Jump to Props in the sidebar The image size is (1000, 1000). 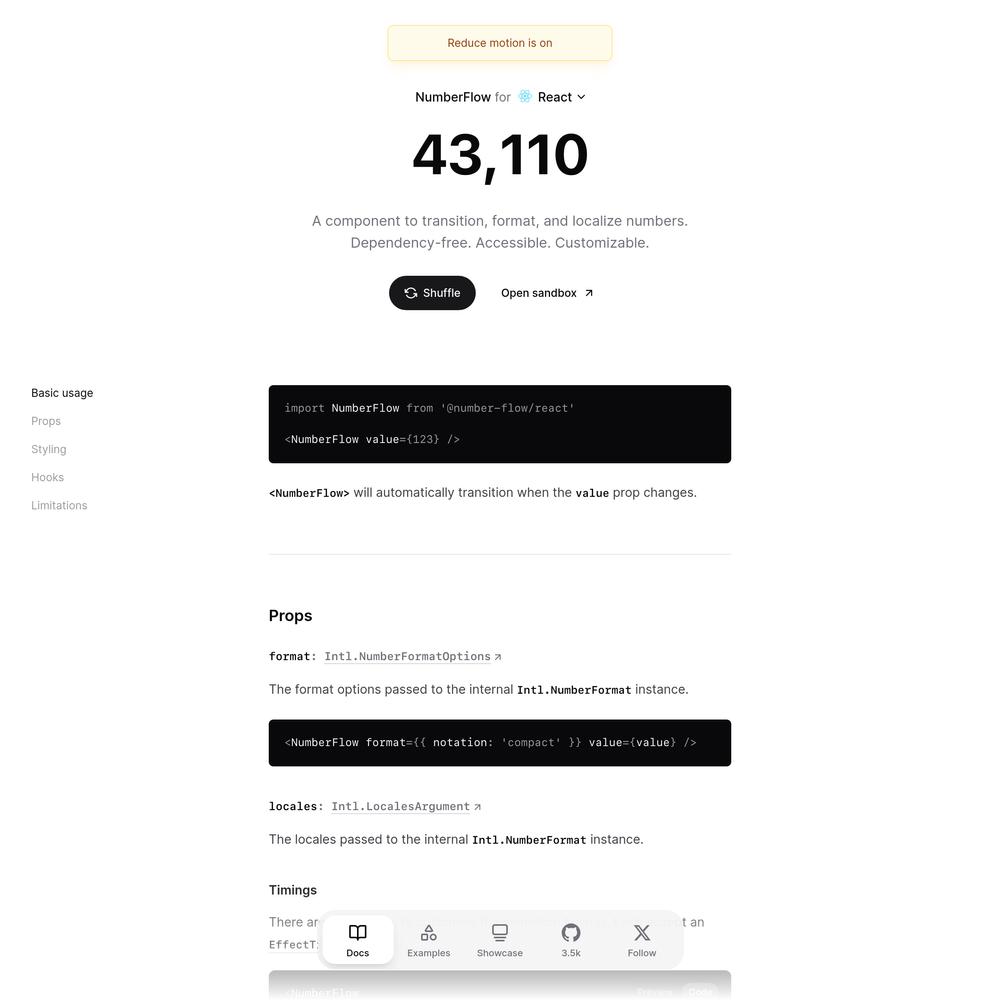(x=46, y=421)
